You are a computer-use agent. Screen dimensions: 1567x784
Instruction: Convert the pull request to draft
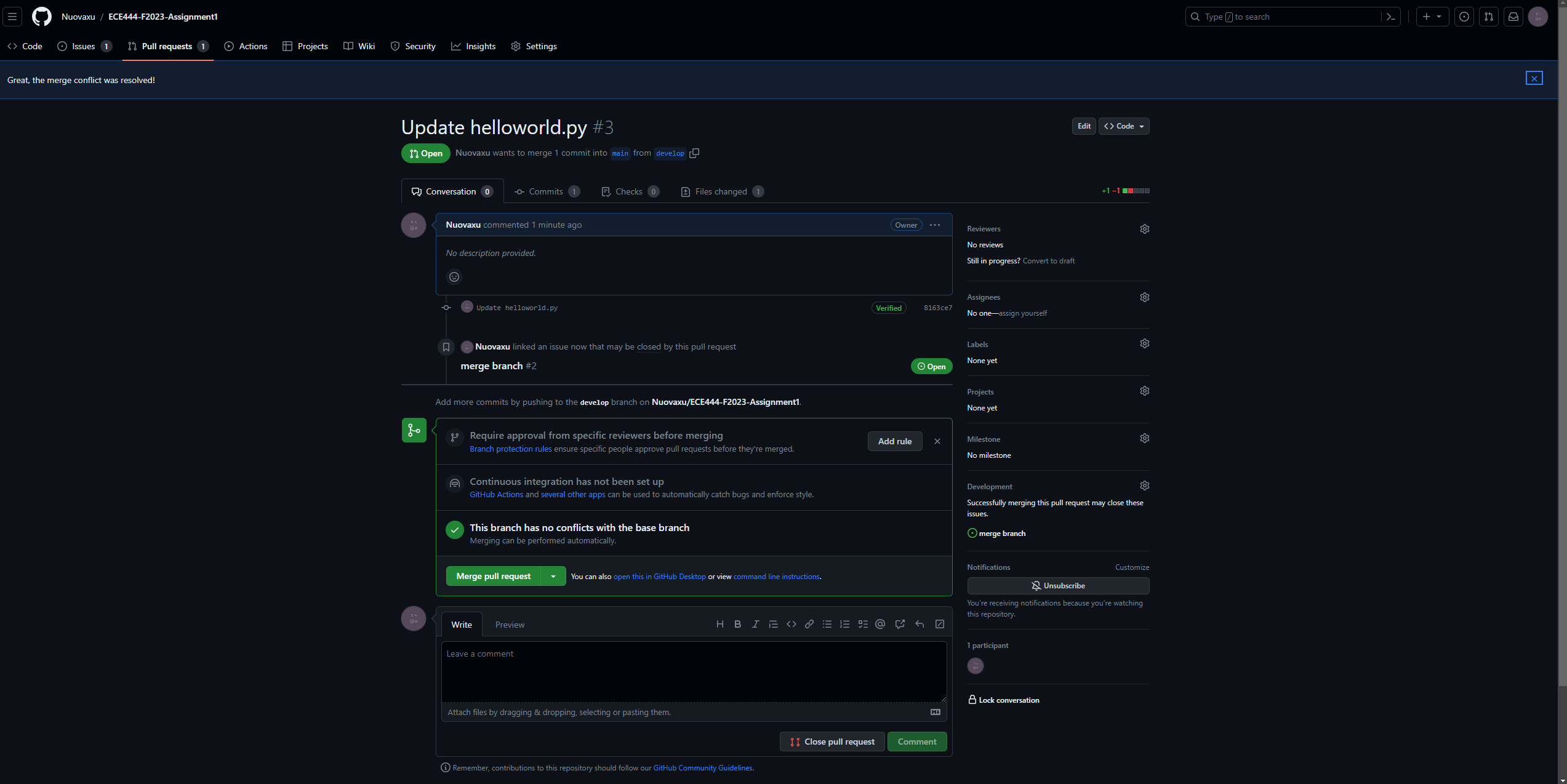pos(1049,260)
